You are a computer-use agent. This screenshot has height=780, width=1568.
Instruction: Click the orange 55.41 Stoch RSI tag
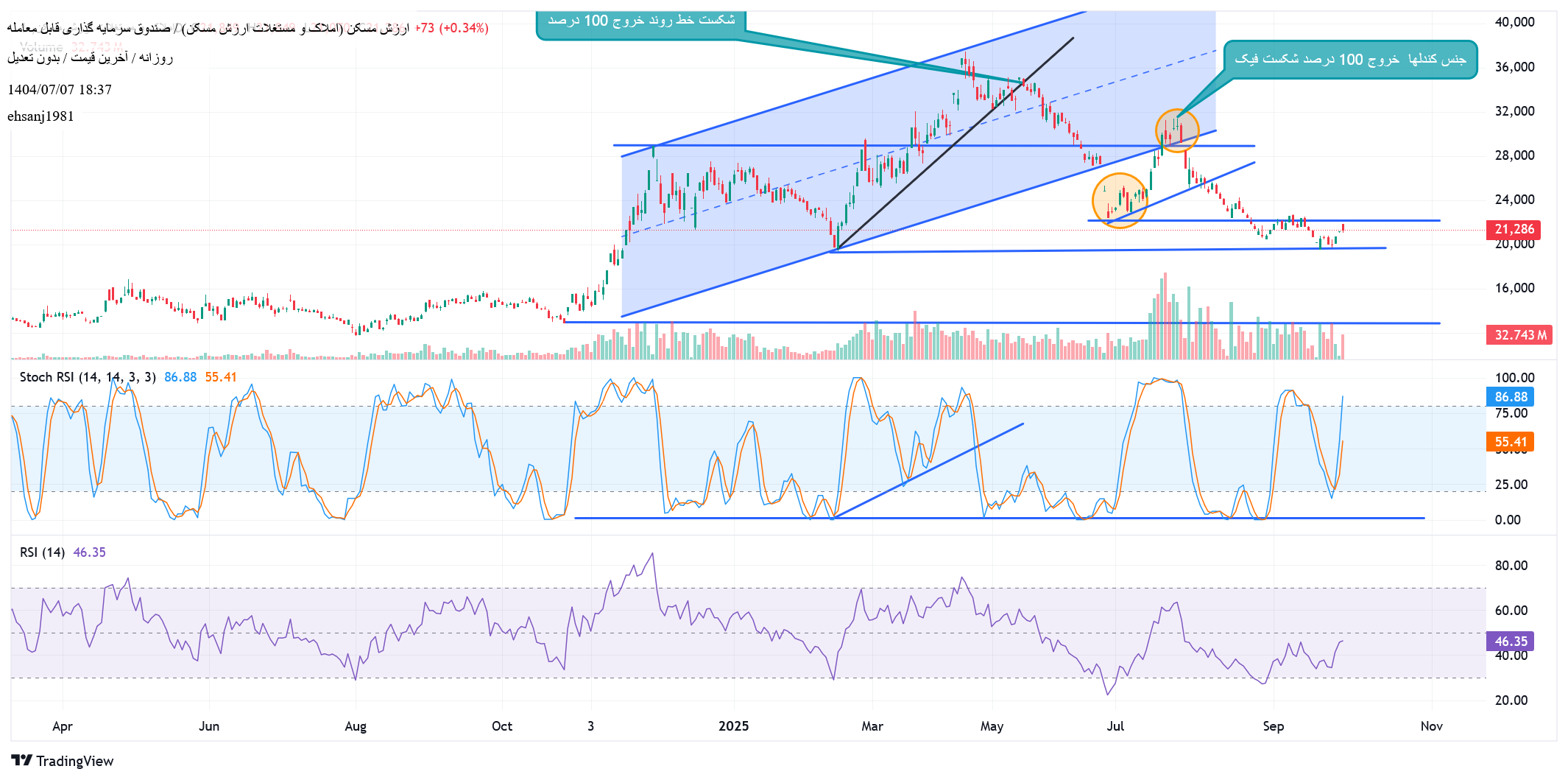pos(1510,442)
